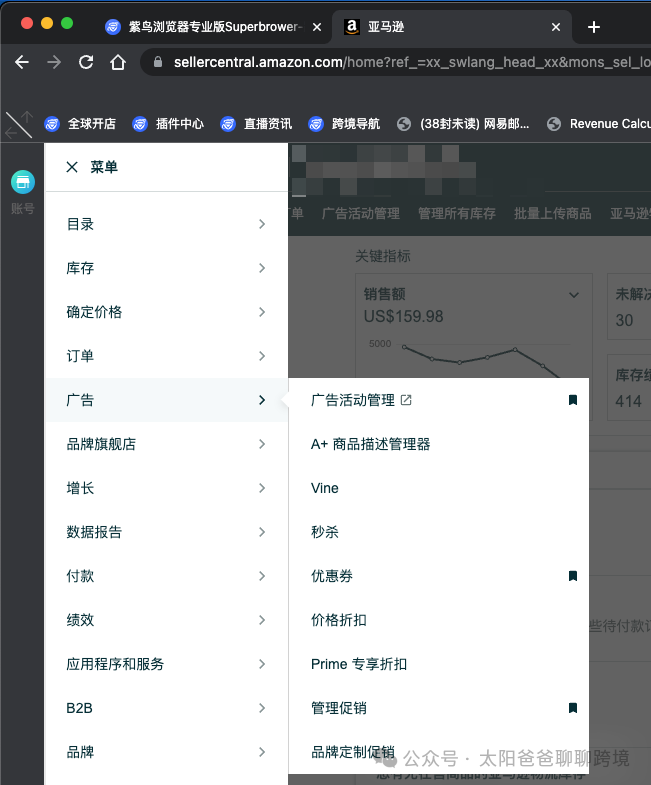Click 批量上传商品 in top navigation bar
The image size is (651, 785).
tap(552, 214)
